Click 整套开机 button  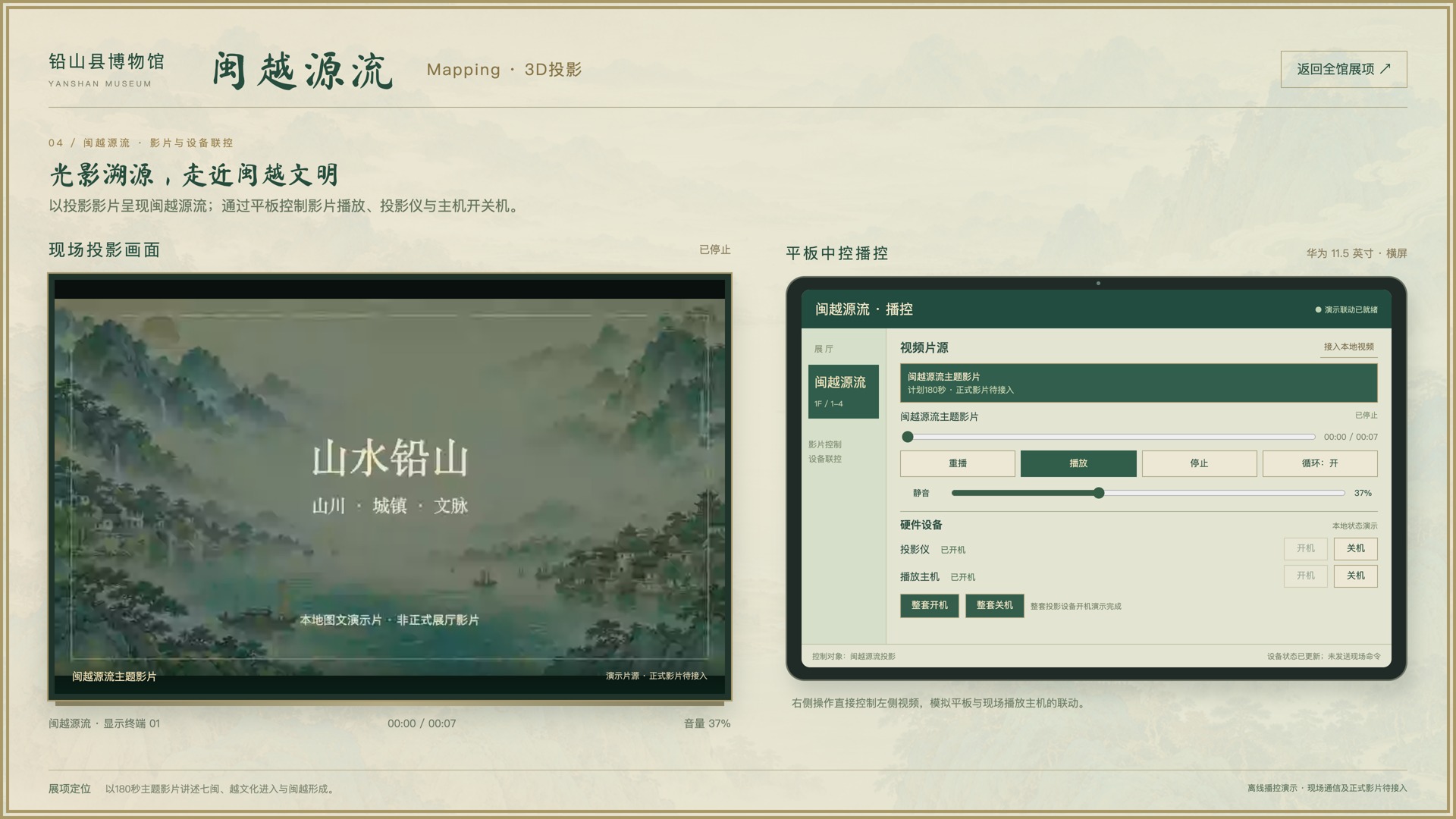929,605
